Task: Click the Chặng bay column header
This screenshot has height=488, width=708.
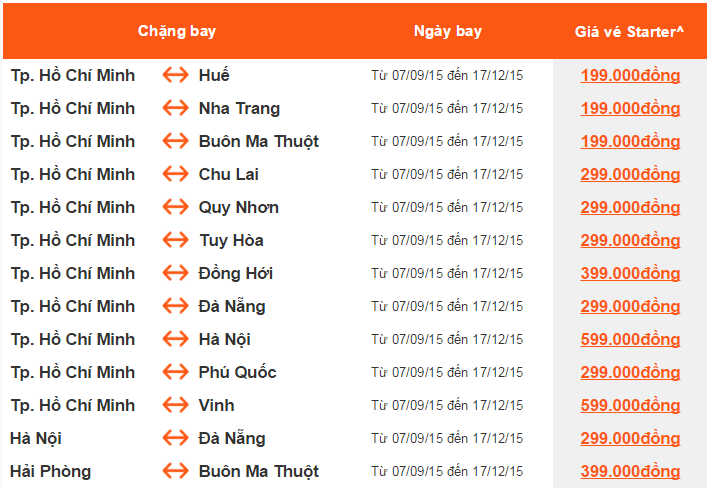Action: [177, 31]
